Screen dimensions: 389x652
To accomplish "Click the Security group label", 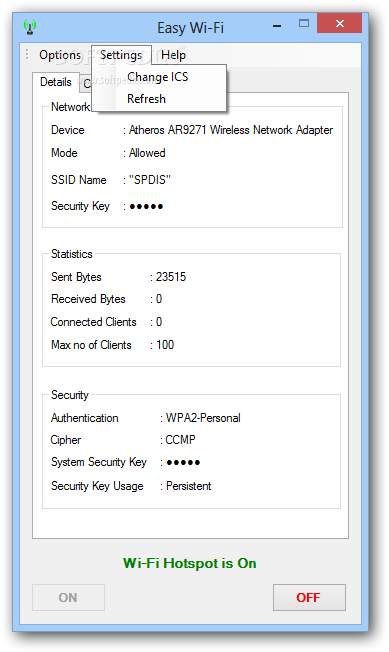I will pyautogui.click(x=70, y=395).
